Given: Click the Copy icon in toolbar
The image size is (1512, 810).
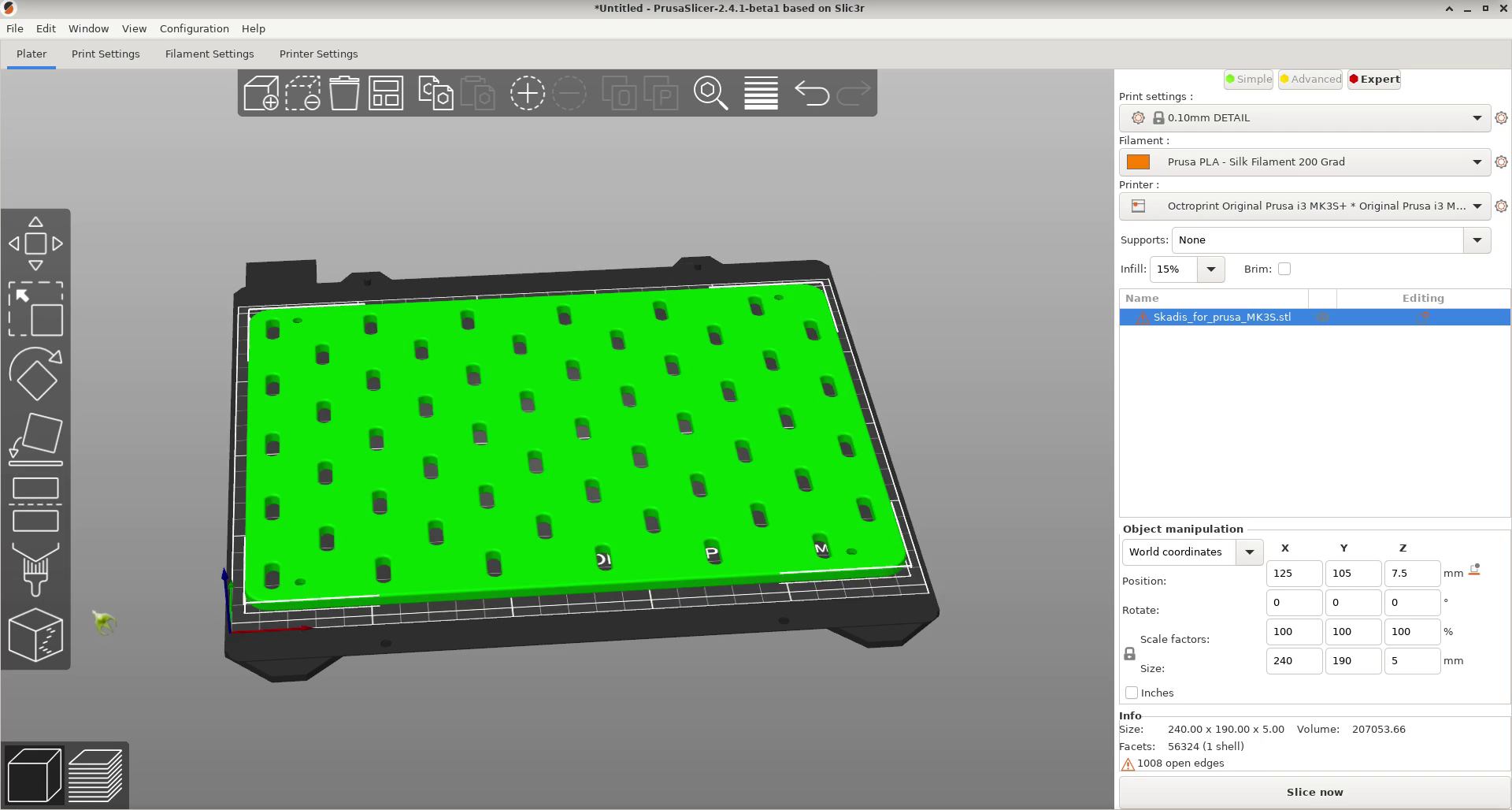Looking at the screenshot, I should 435,93.
